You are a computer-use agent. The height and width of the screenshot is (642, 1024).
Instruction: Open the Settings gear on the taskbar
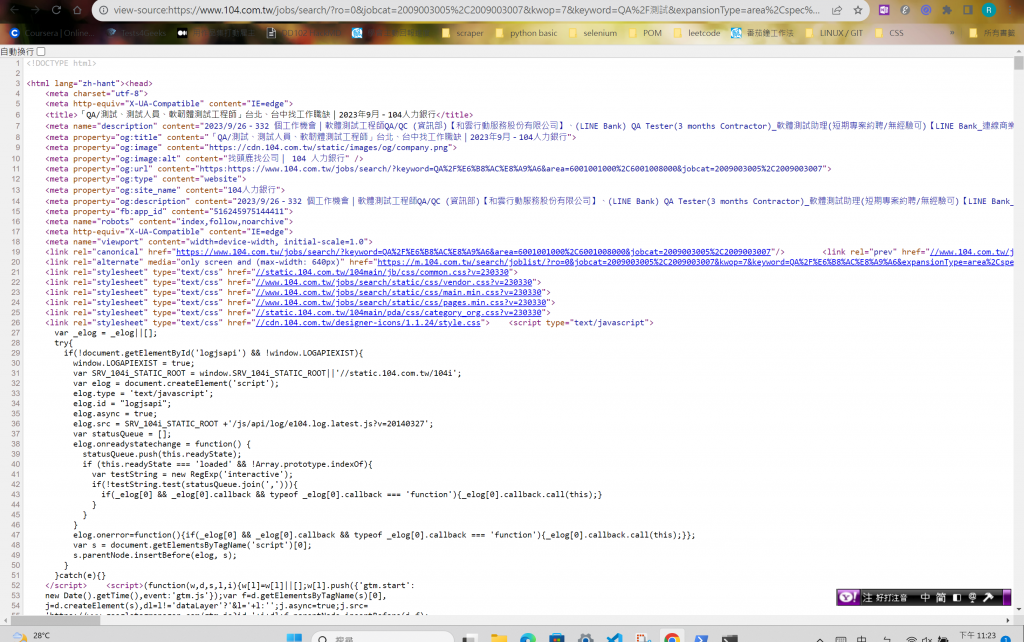point(585,637)
